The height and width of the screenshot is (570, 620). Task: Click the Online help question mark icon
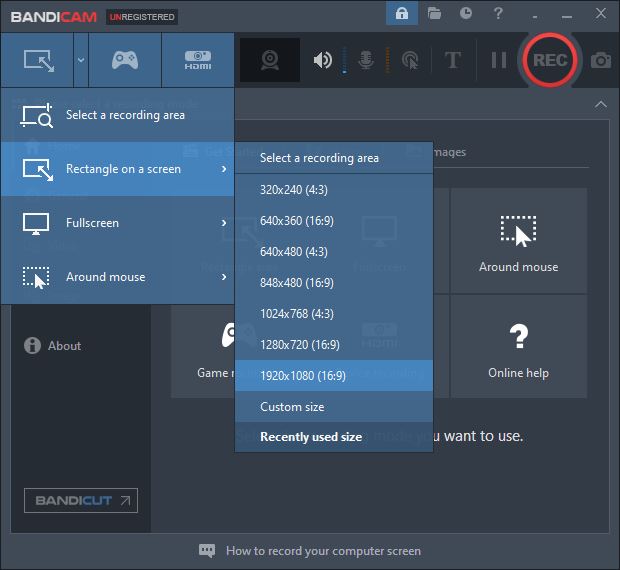pyautogui.click(x=518, y=336)
